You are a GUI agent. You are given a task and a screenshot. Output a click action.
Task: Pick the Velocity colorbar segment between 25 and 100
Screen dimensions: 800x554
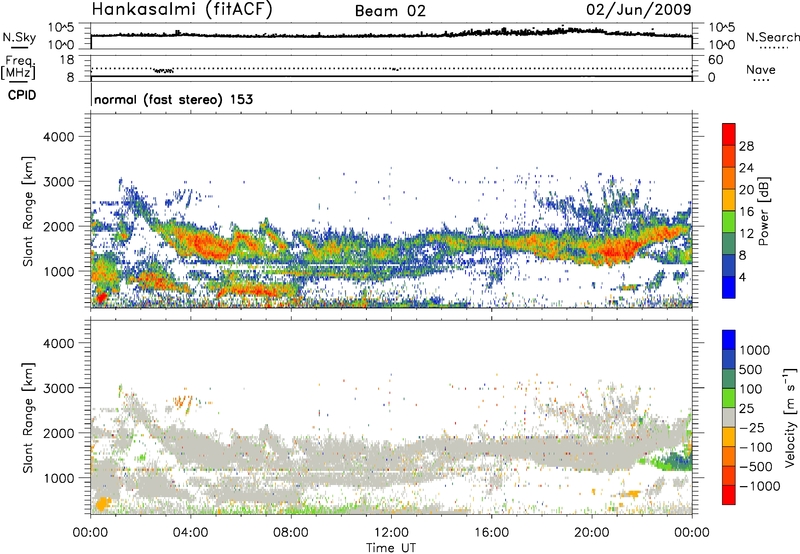729,398
